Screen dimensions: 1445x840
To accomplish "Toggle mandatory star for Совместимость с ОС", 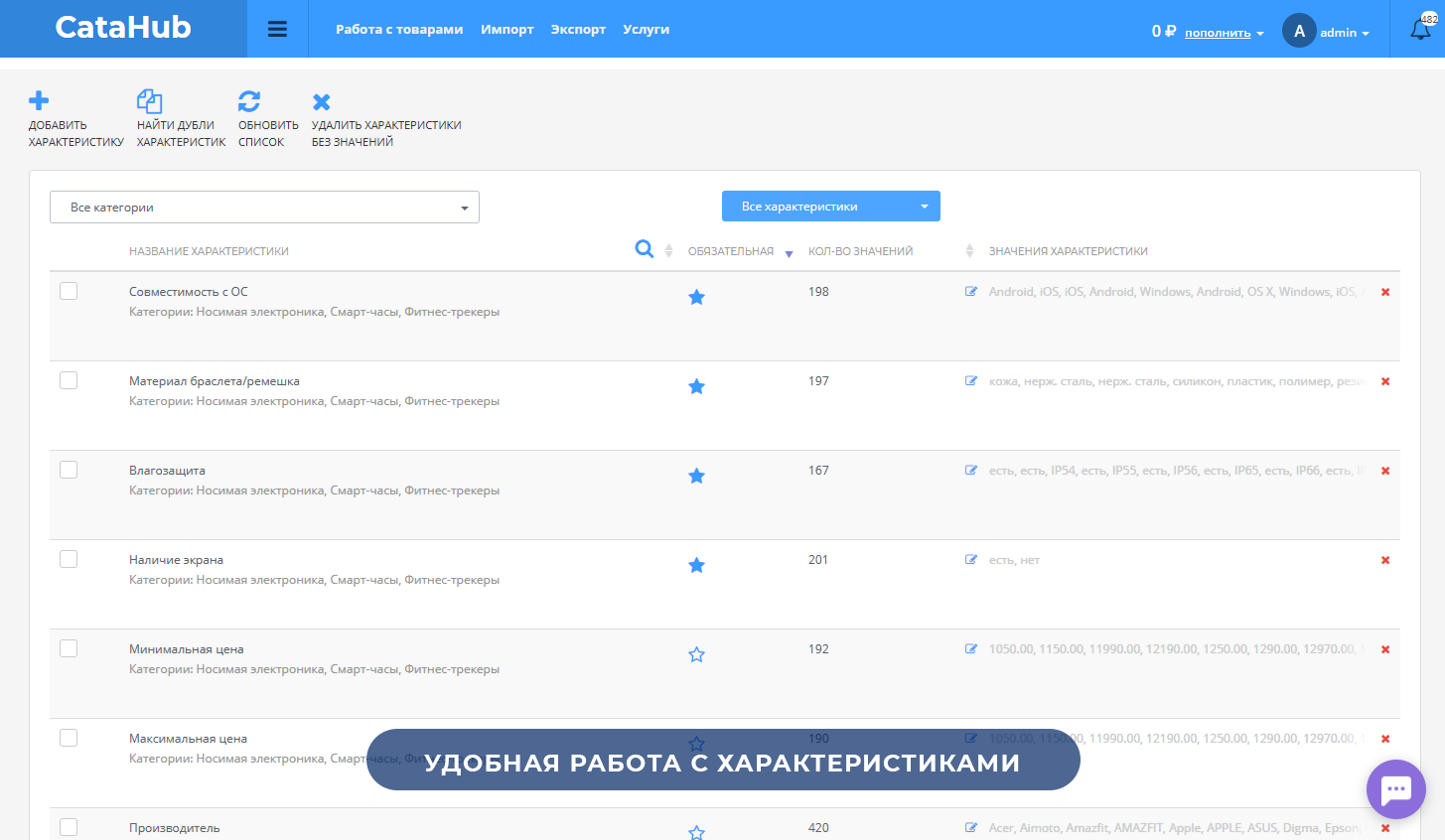I will coord(696,297).
